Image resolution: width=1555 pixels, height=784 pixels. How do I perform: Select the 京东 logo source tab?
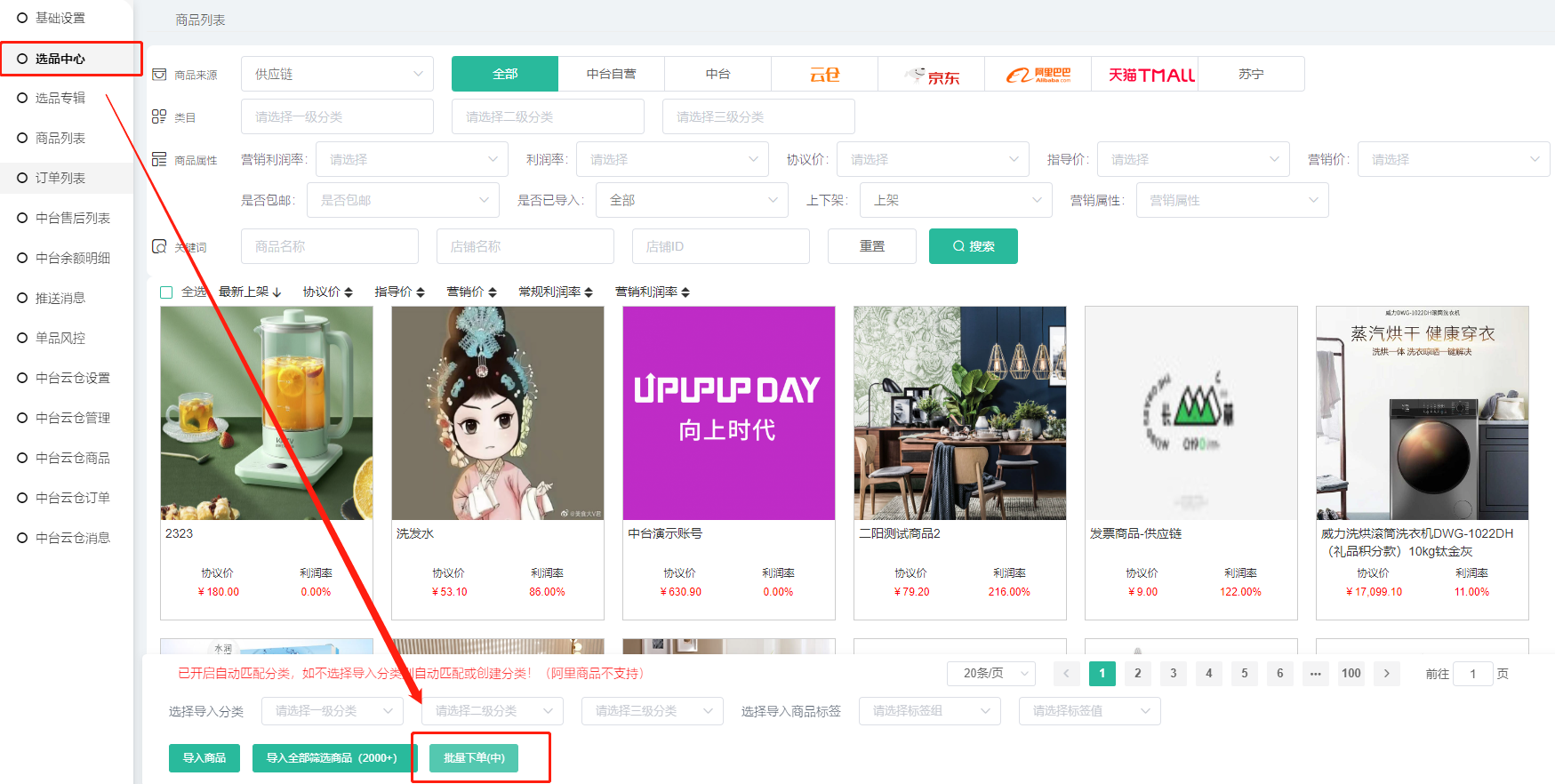click(x=931, y=74)
